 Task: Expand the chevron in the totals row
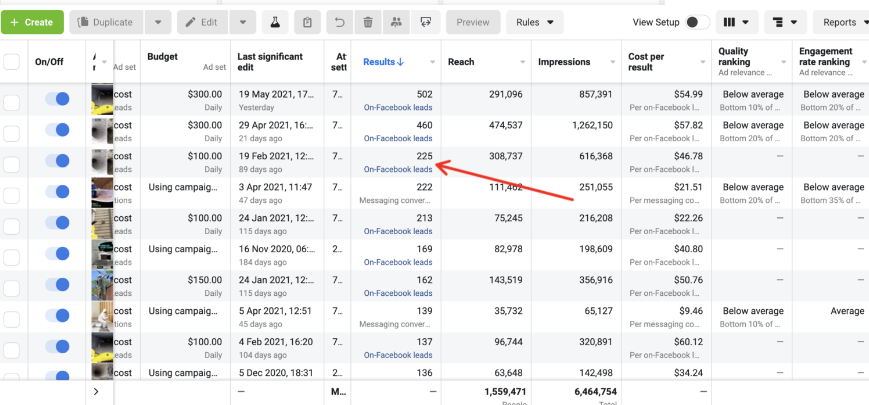tap(96, 391)
